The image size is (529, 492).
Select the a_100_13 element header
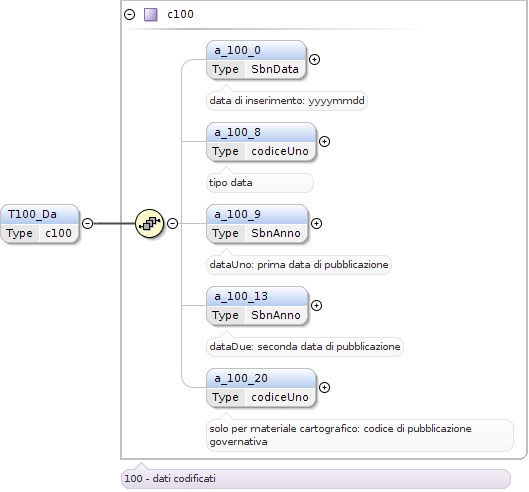pyautogui.click(x=257, y=296)
